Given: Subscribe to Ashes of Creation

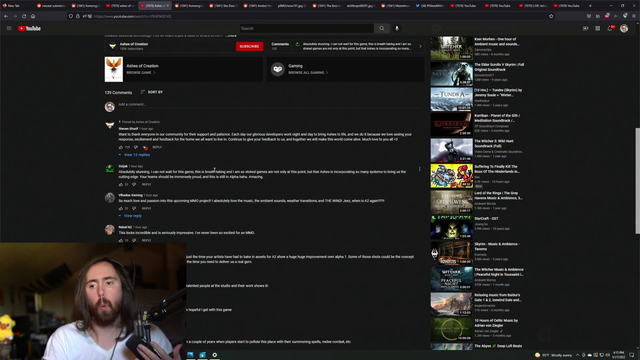Looking at the screenshot, I should click(x=249, y=47).
